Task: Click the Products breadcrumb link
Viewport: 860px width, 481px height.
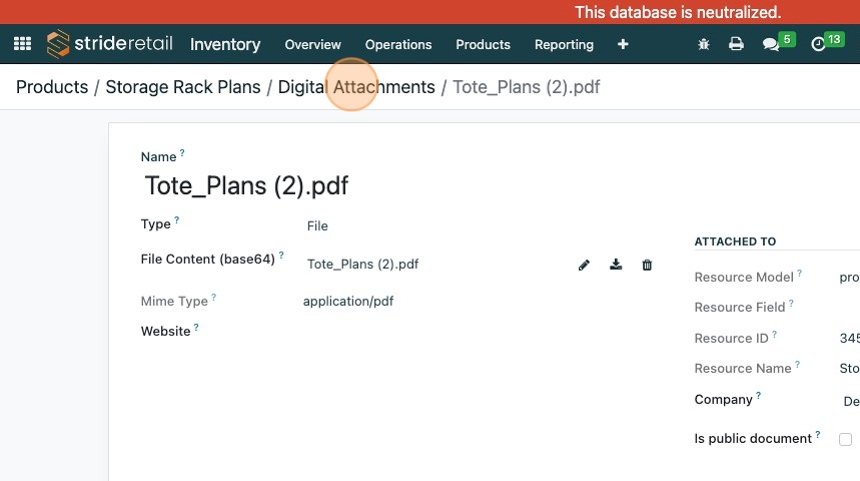Action: point(52,87)
